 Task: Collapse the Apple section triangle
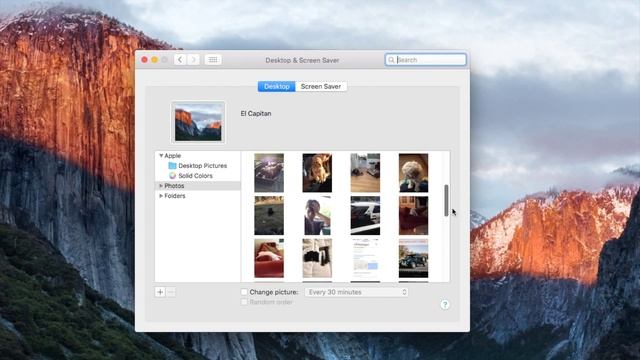(161, 156)
